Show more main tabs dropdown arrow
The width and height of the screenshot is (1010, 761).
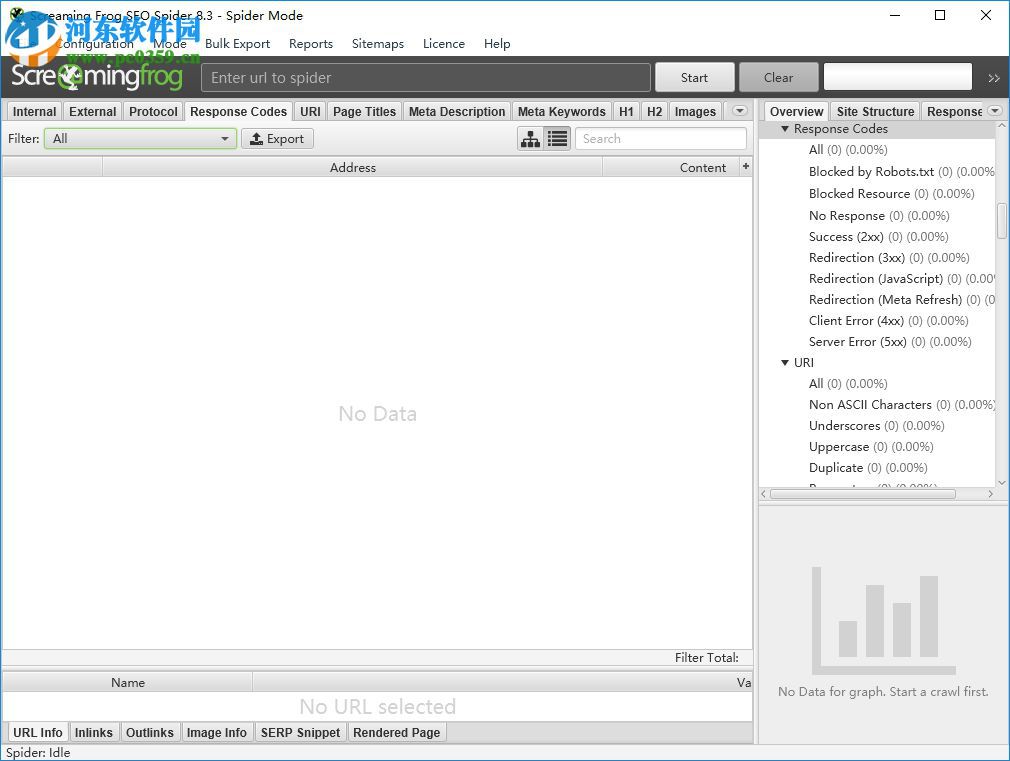pos(739,111)
